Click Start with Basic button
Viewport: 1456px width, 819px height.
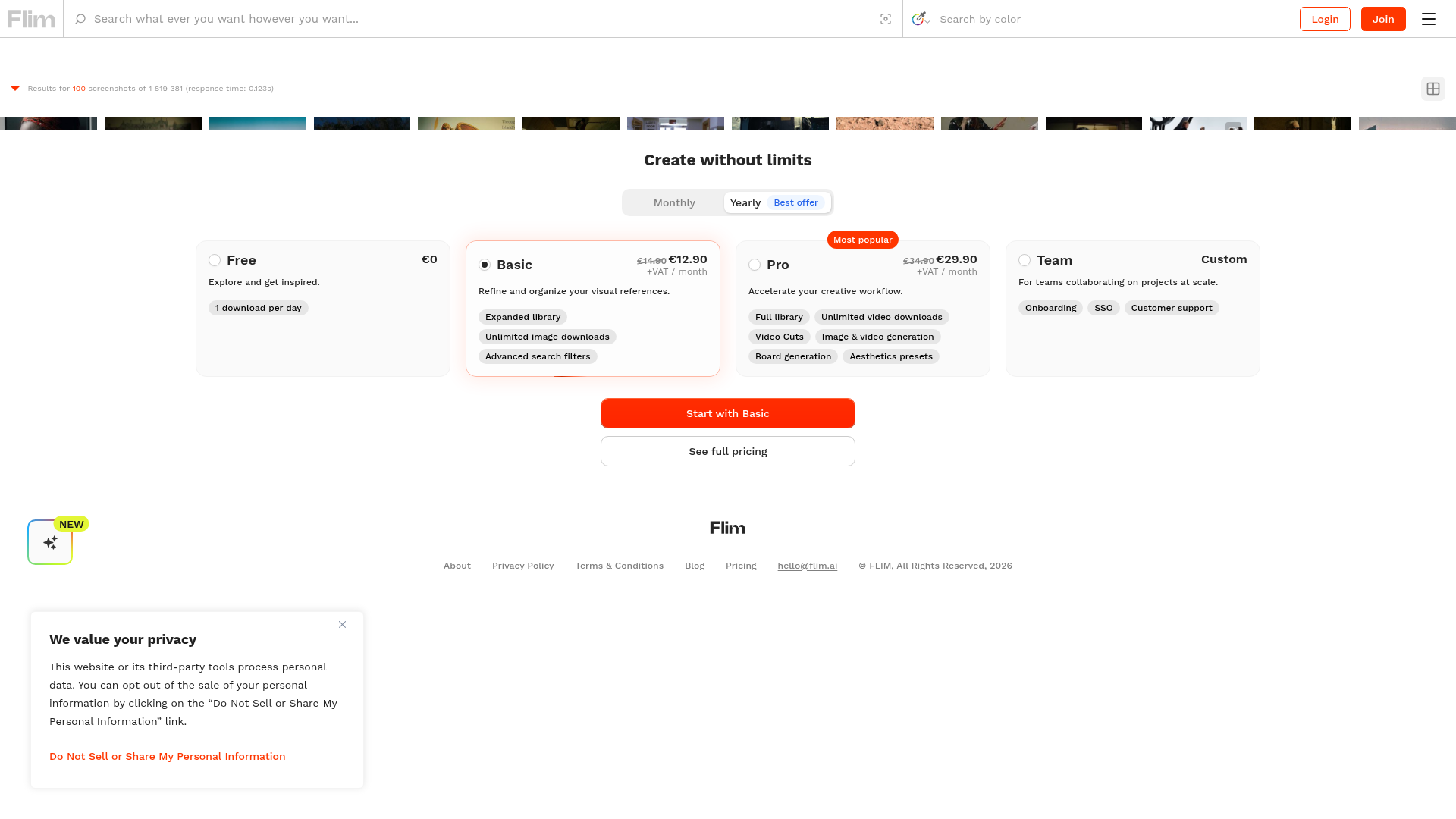[x=728, y=413]
